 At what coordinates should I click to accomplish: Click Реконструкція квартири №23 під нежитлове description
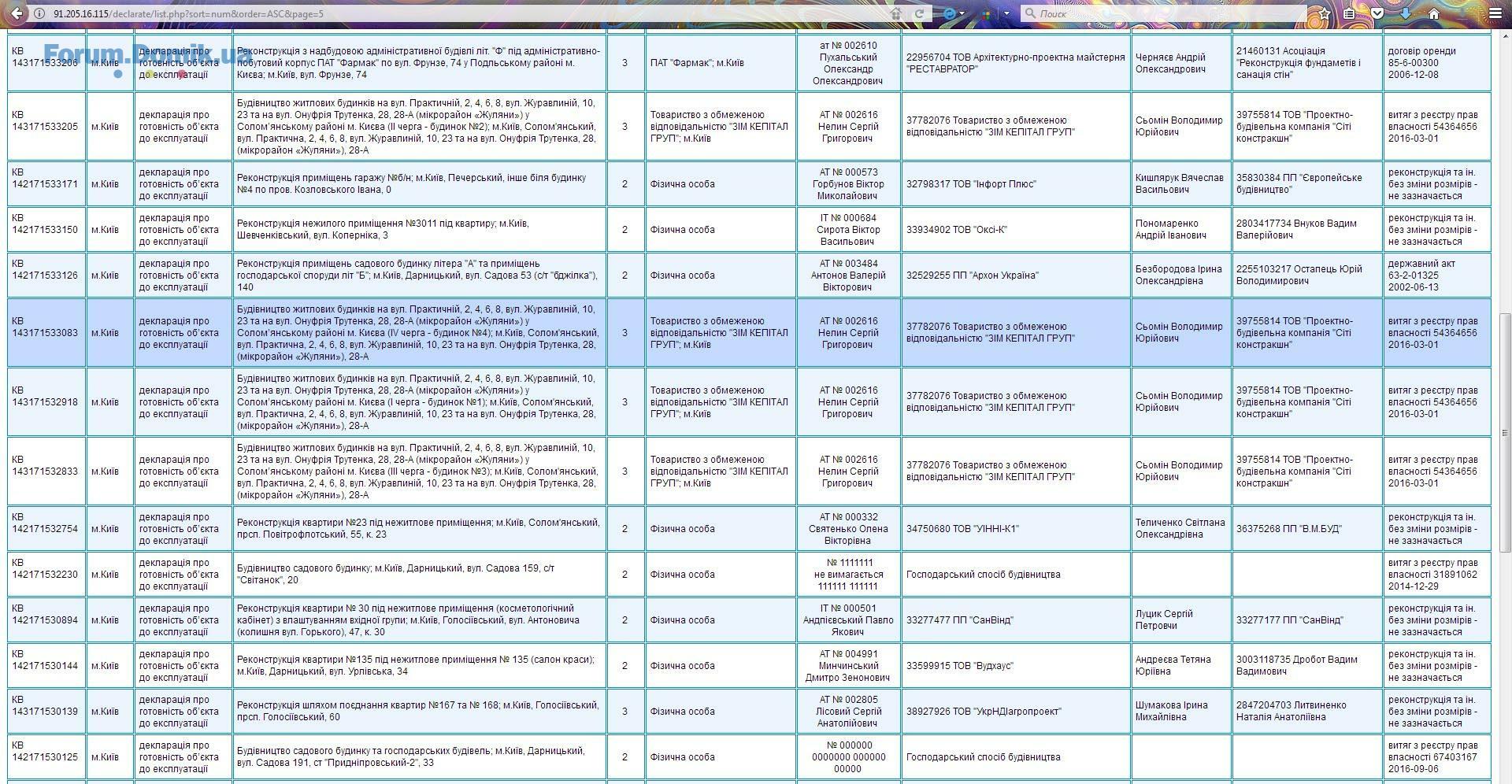coord(420,529)
